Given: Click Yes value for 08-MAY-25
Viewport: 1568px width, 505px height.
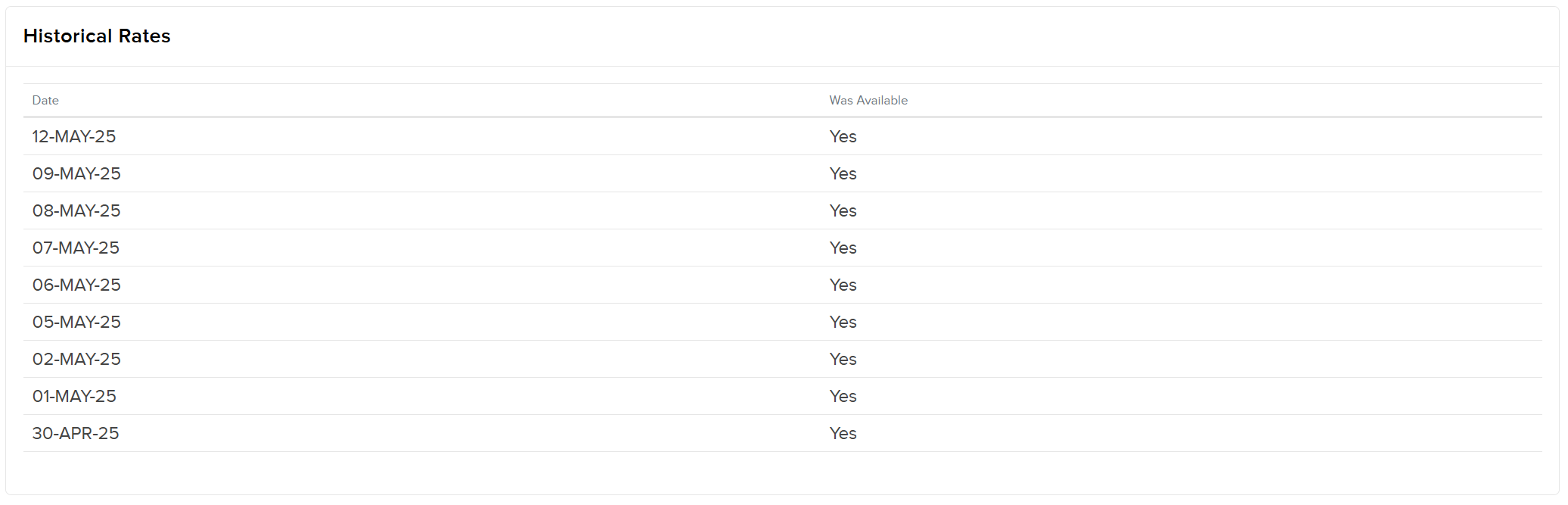Looking at the screenshot, I should [843, 210].
